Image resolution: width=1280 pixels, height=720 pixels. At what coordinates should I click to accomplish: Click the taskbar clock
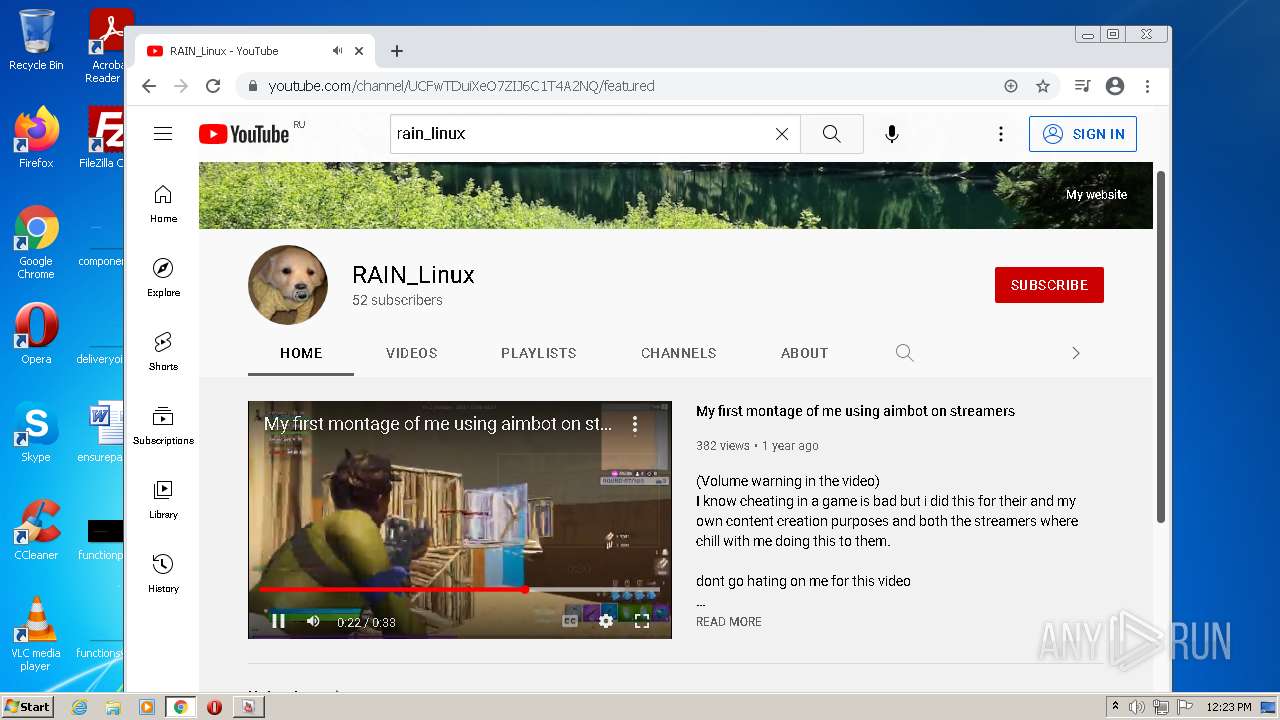1229,707
